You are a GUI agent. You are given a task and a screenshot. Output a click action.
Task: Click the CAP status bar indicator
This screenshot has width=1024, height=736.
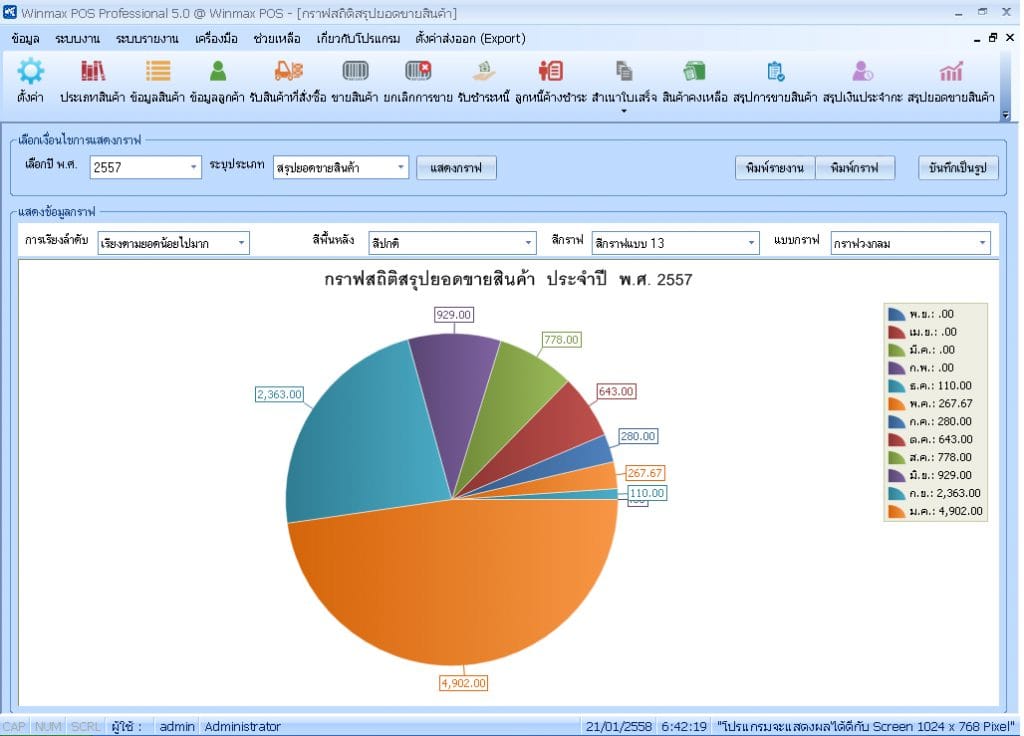(x=14, y=726)
